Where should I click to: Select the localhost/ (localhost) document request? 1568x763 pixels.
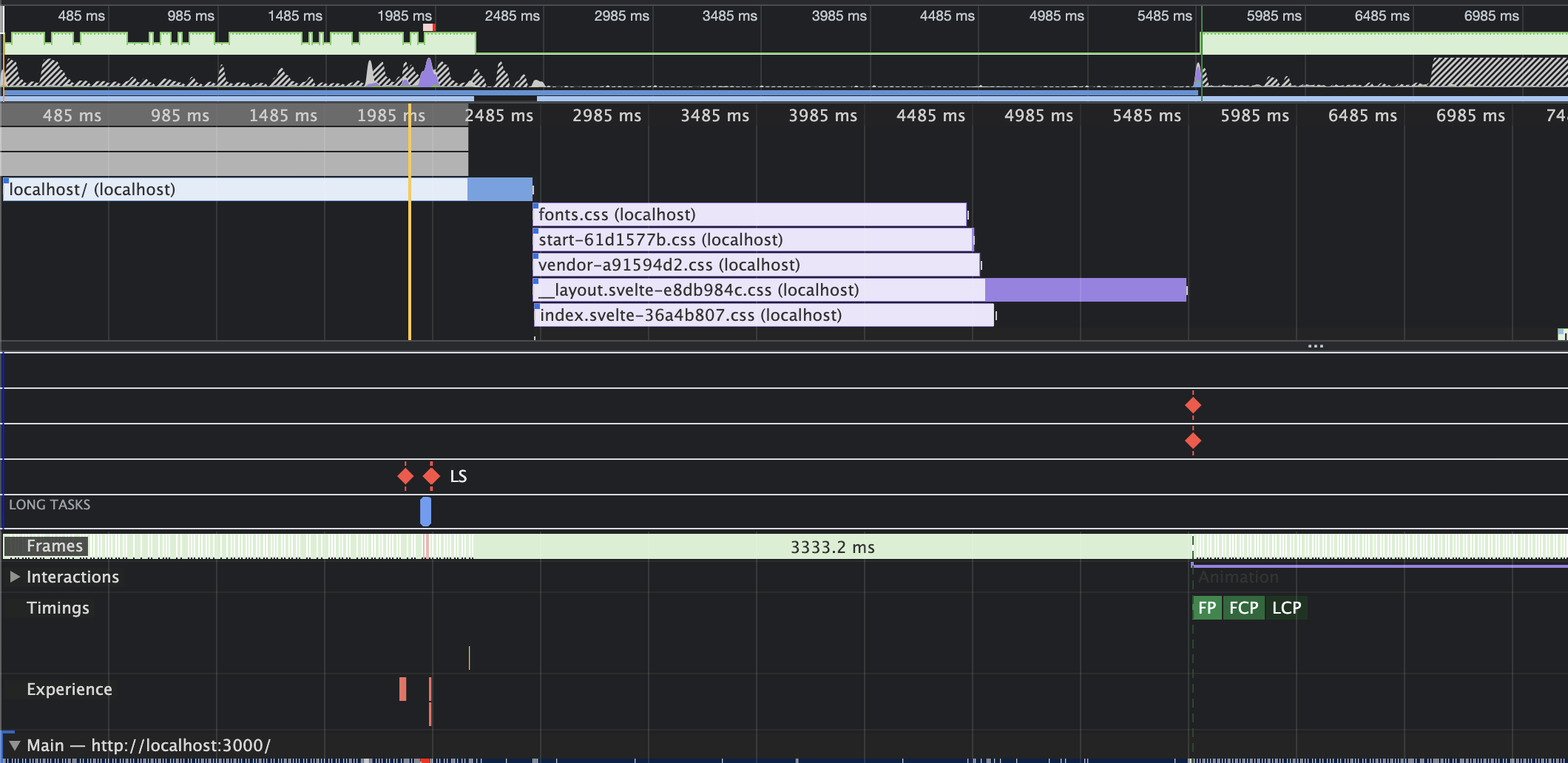click(x=222, y=189)
